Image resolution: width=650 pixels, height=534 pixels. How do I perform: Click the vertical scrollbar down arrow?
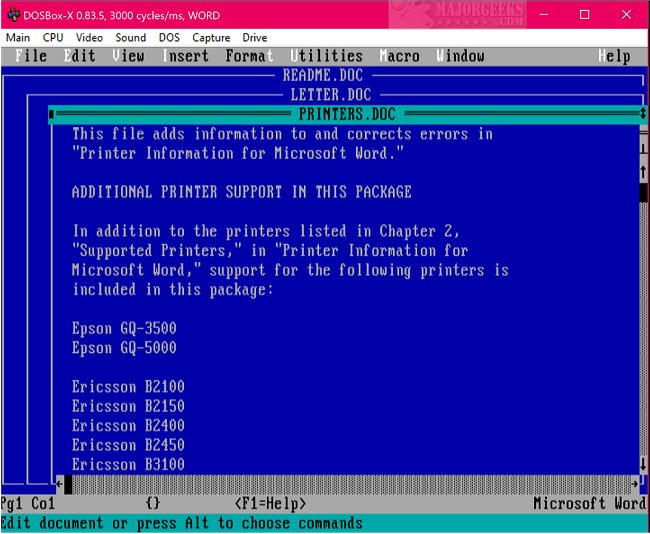pyautogui.click(x=643, y=464)
